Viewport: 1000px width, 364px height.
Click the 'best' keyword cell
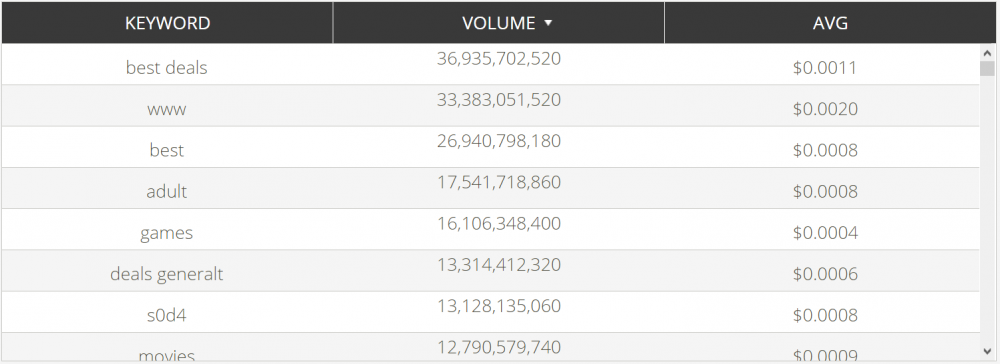click(x=166, y=150)
